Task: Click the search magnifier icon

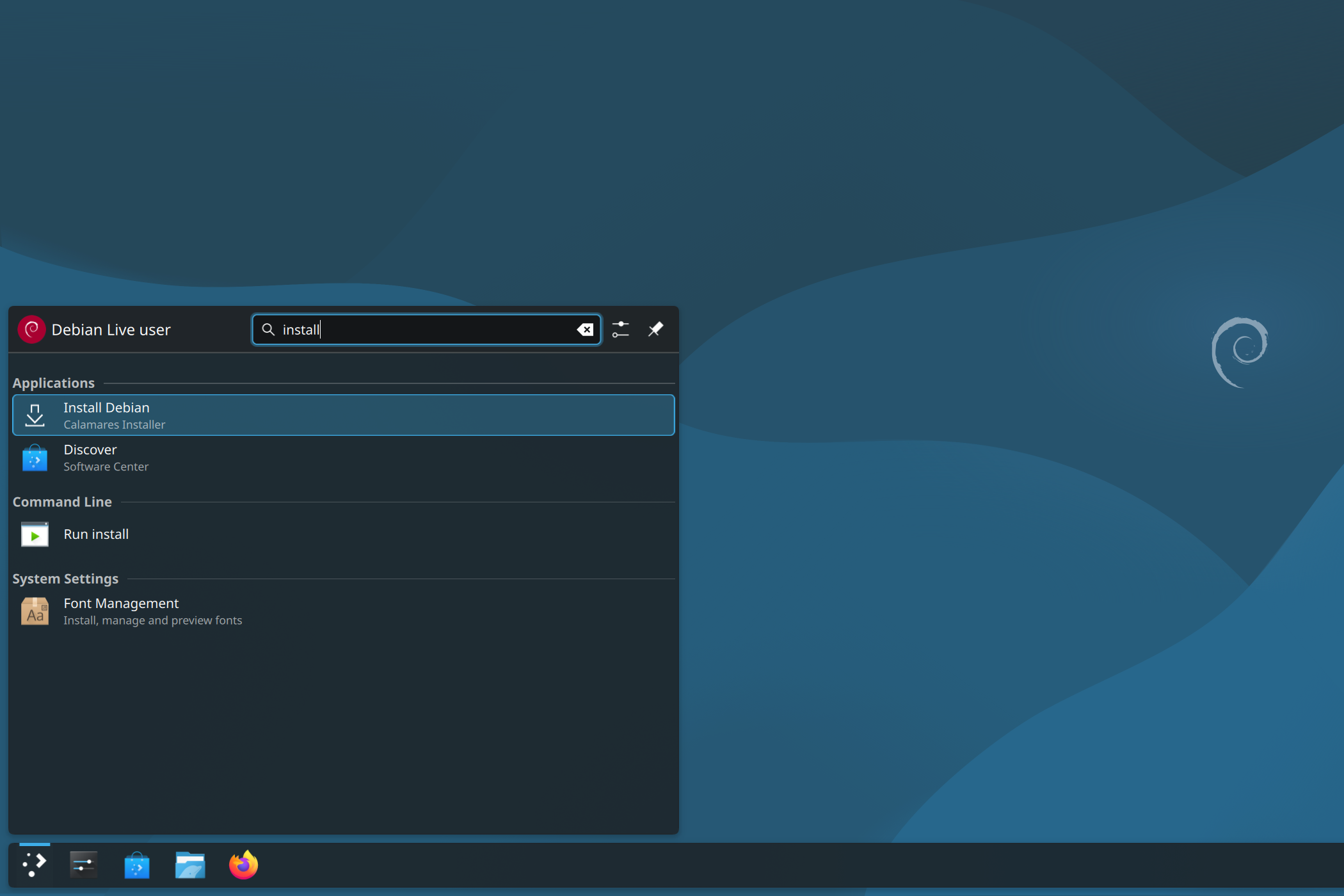Action: pos(268,330)
